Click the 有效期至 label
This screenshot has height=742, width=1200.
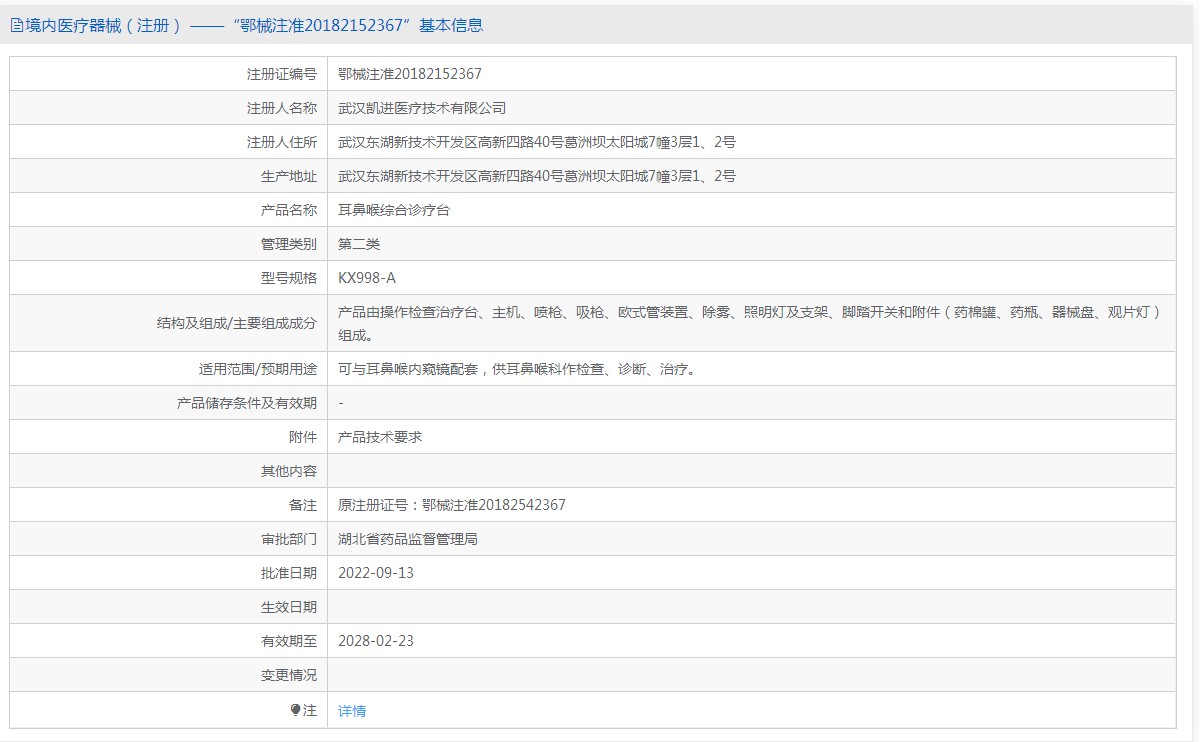(289, 641)
